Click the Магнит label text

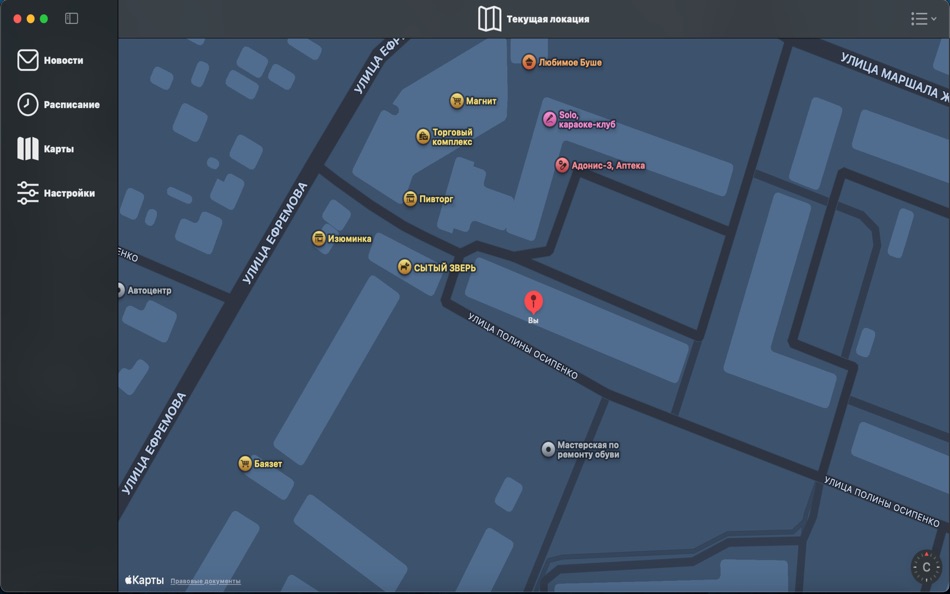click(x=481, y=101)
